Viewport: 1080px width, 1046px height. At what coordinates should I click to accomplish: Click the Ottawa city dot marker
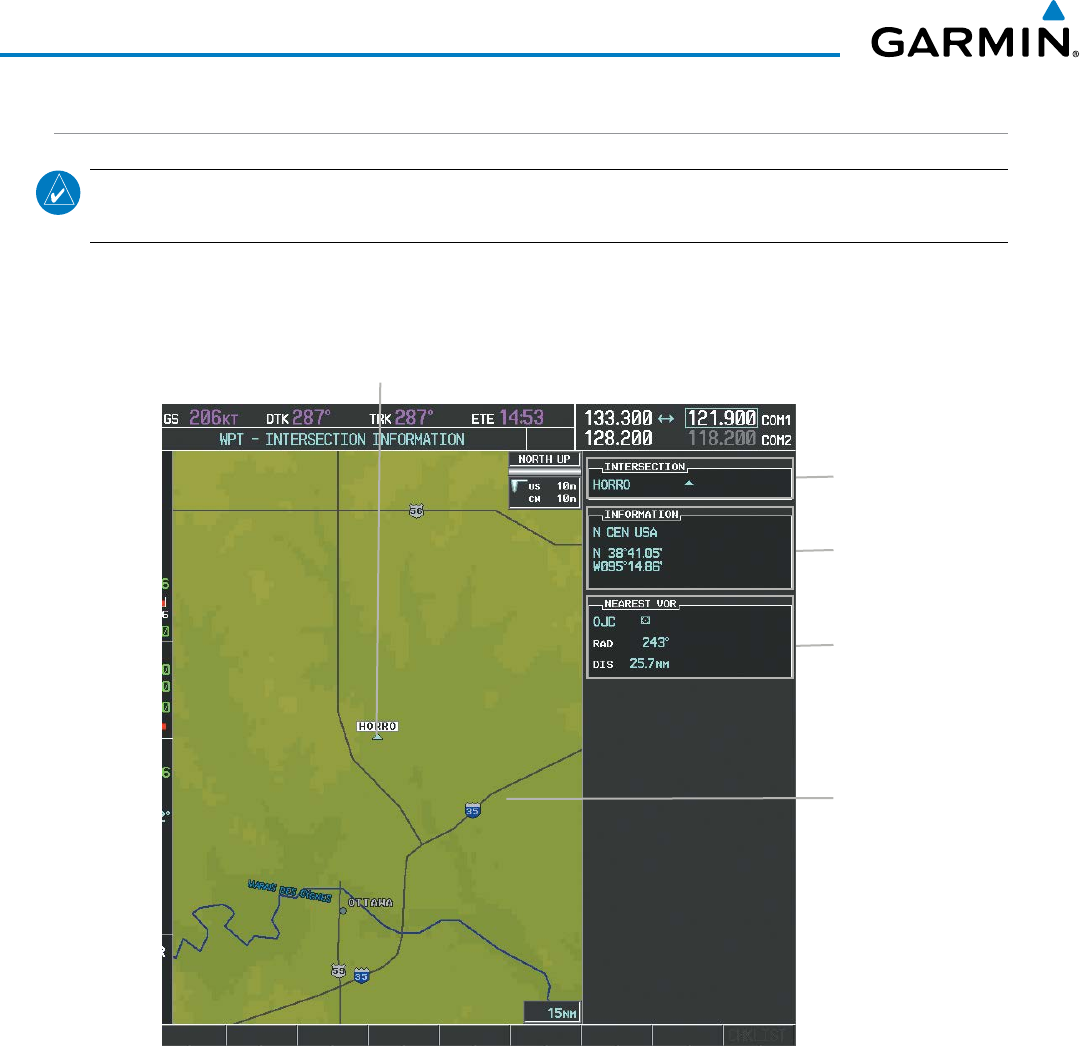point(343,911)
